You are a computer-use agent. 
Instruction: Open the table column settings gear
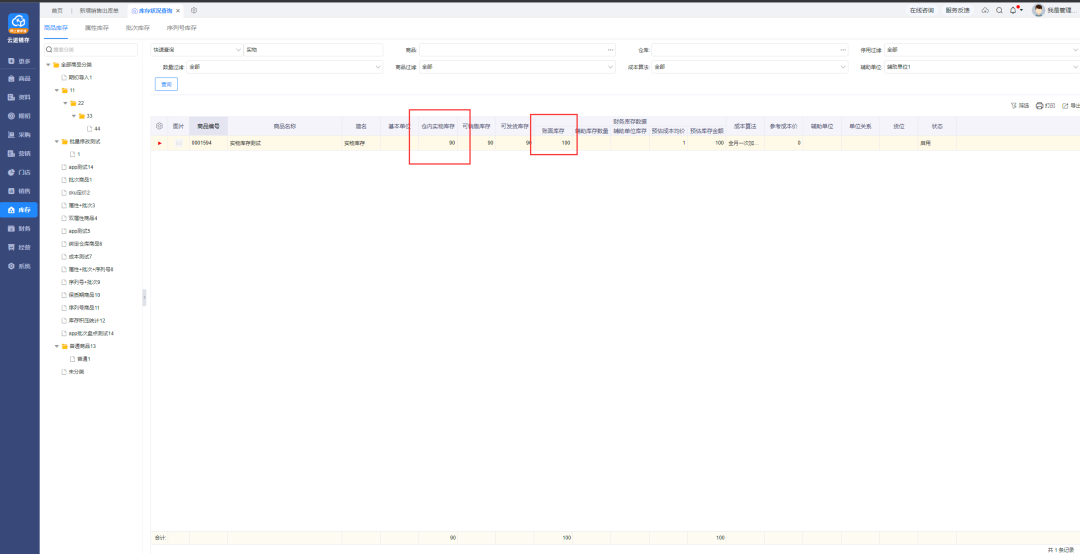159,126
